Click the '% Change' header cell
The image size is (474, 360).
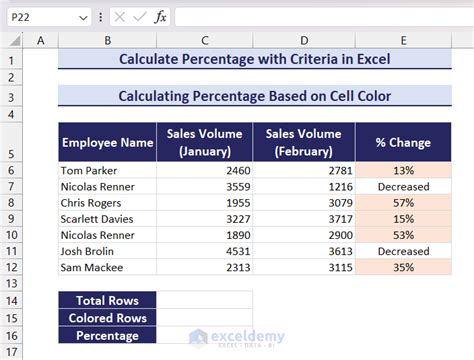(403, 142)
